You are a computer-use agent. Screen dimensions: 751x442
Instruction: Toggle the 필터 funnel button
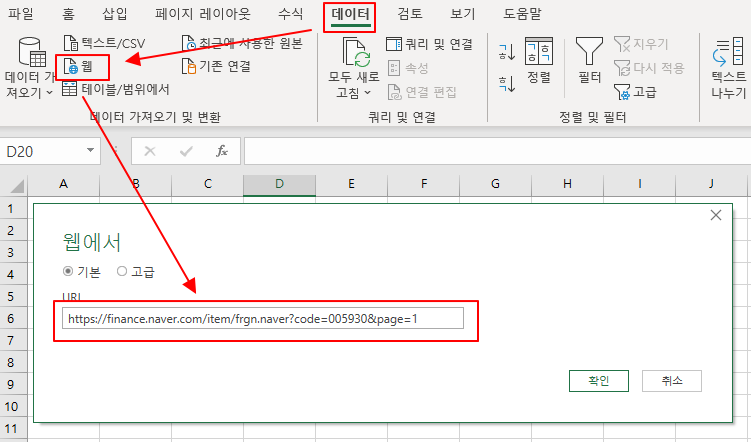tap(589, 60)
